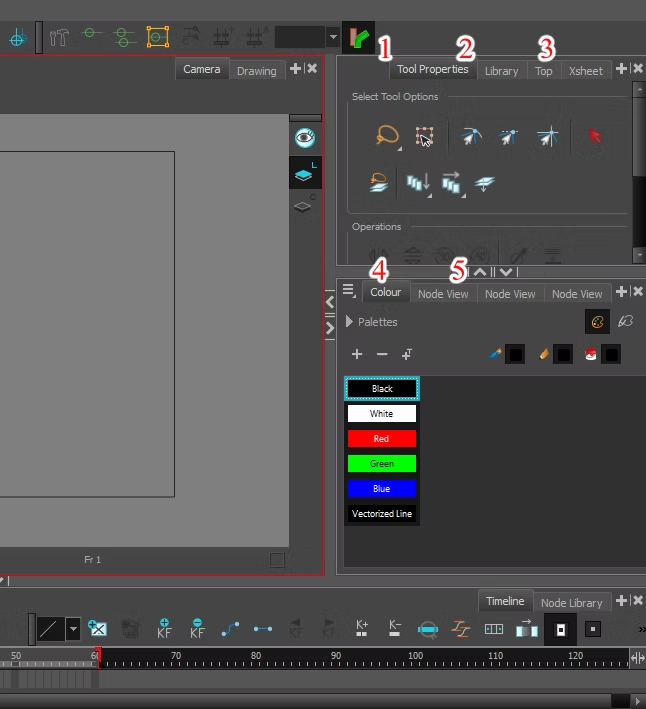Click the paintbrush colour icon
This screenshot has width=646, height=709.
point(495,354)
